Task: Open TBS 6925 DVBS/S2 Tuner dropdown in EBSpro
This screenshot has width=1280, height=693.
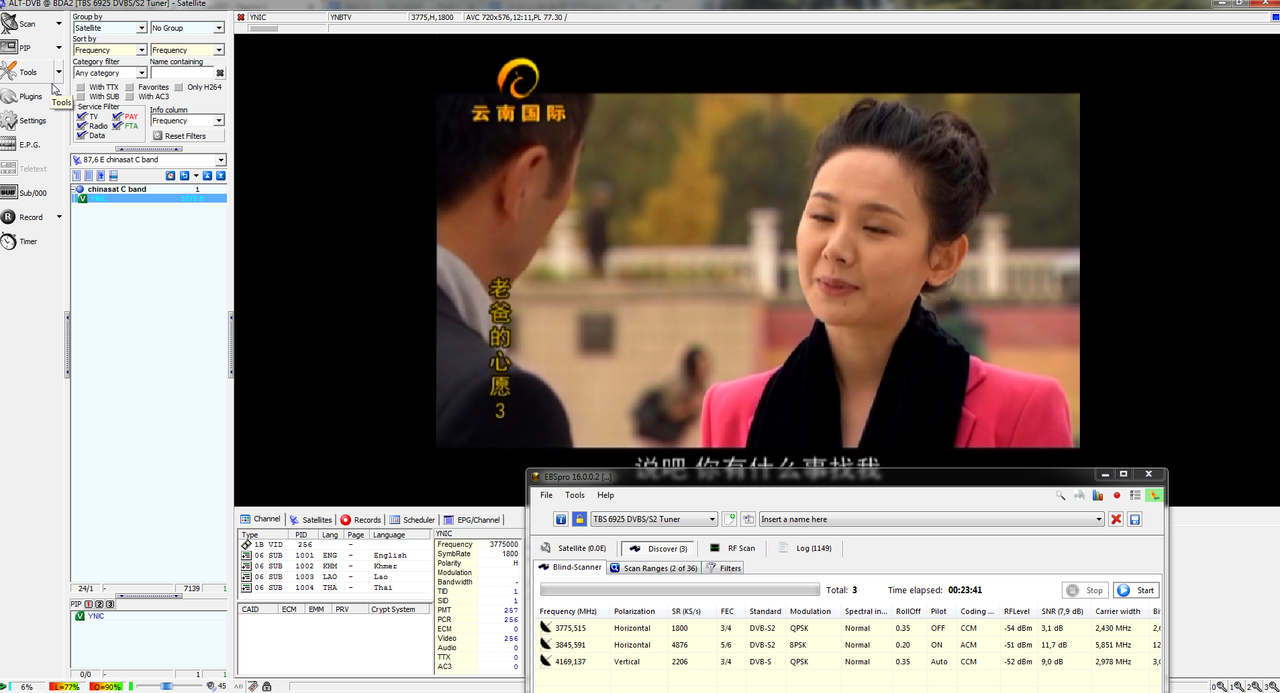Action: (654, 519)
